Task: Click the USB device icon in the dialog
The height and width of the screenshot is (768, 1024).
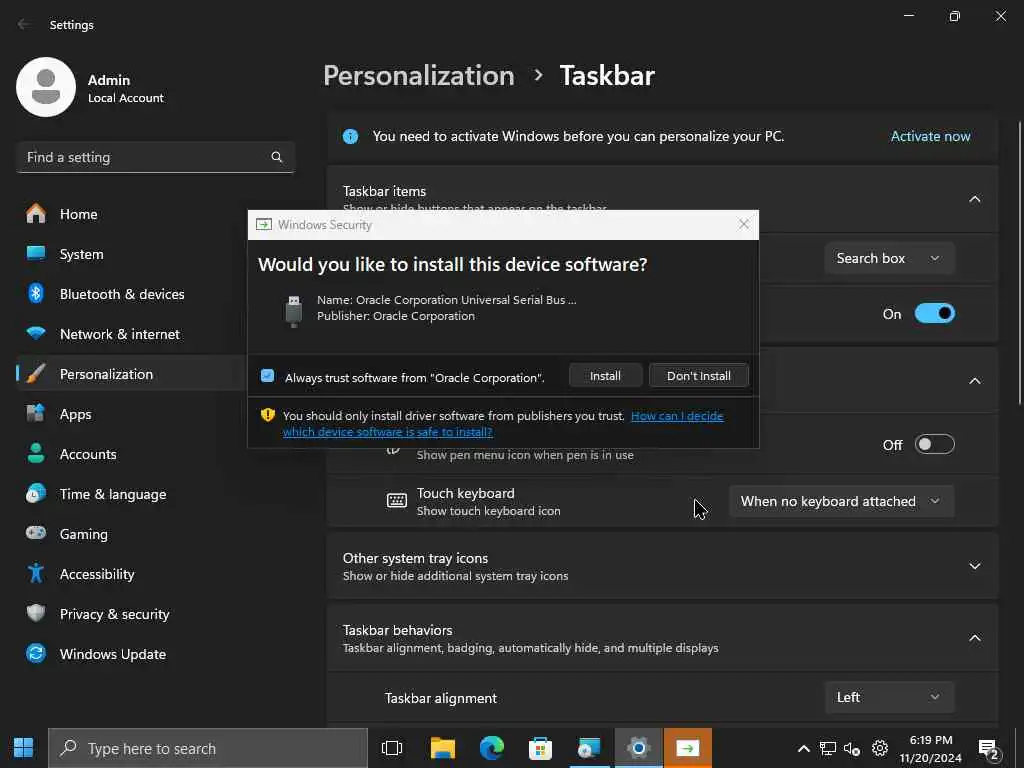Action: pyautogui.click(x=294, y=310)
